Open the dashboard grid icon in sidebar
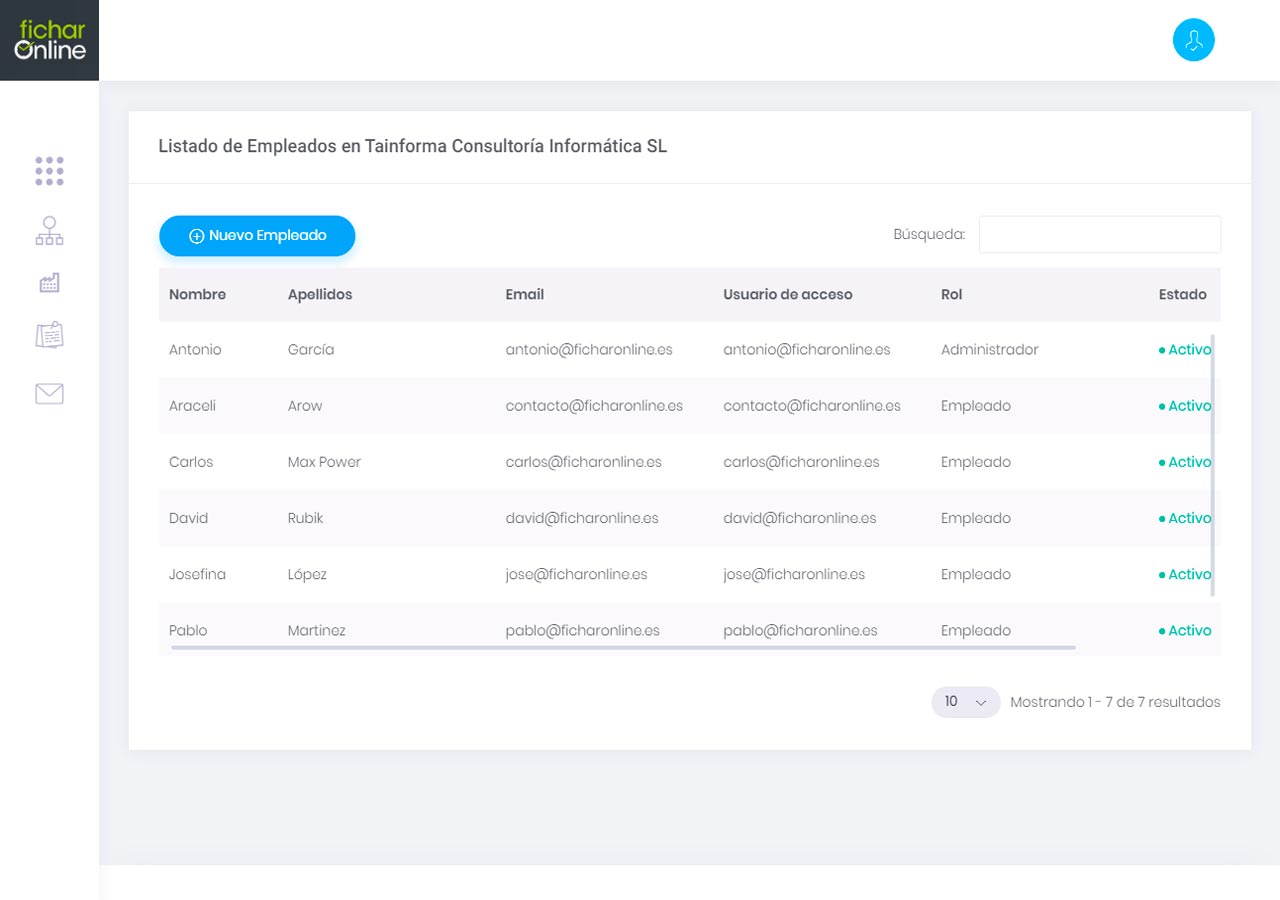This screenshot has width=1280, height=900. click(49, 171)
